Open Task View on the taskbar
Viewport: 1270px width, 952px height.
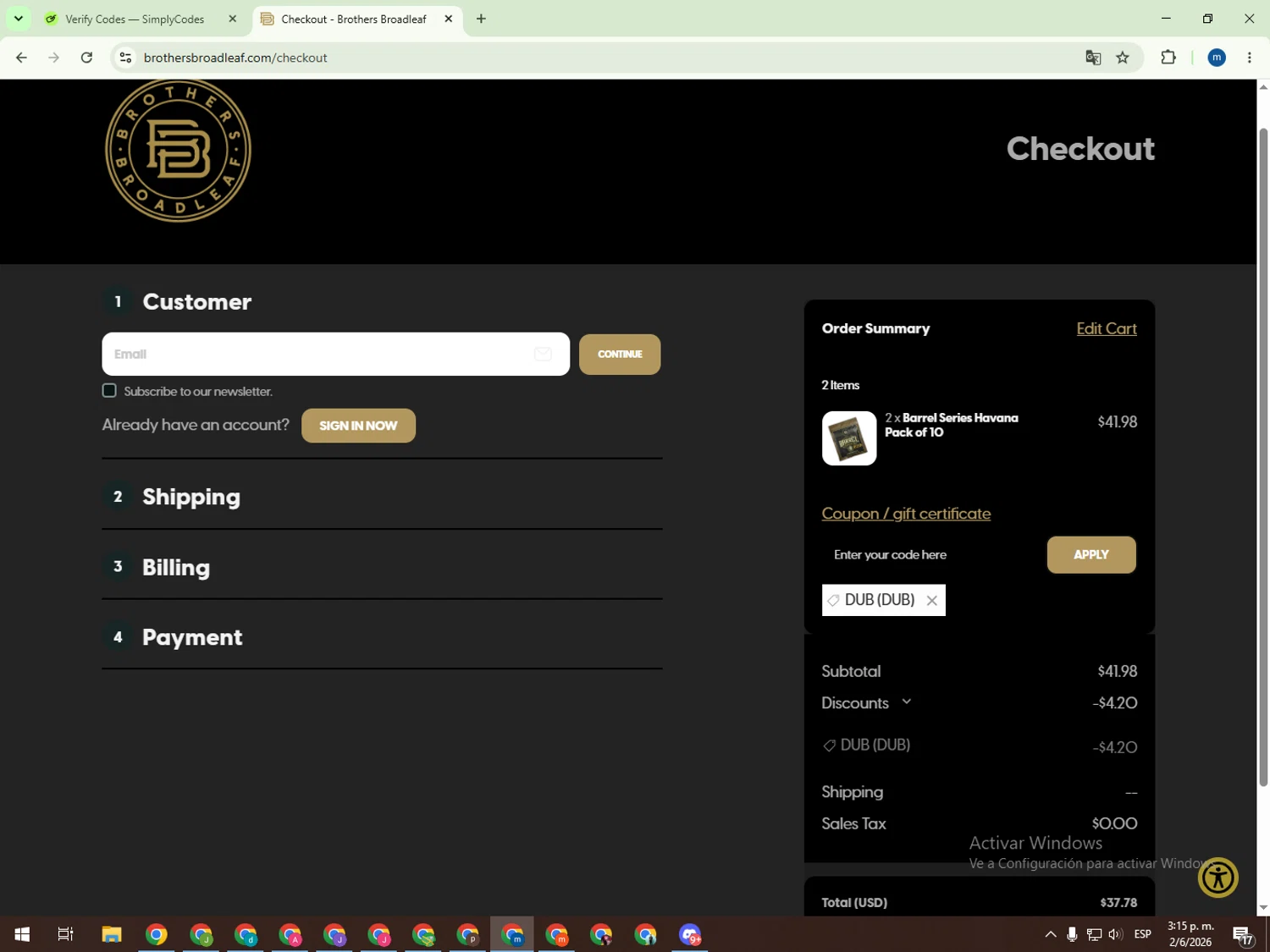[x=65, y=934]
